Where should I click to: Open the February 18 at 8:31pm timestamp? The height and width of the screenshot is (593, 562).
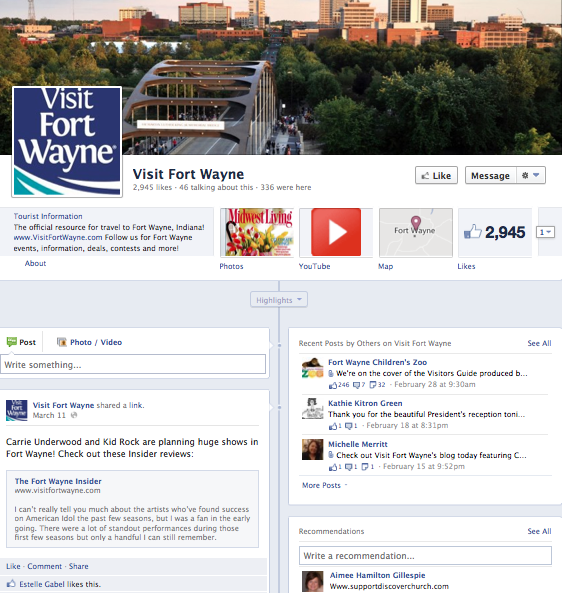pos(407,425)
